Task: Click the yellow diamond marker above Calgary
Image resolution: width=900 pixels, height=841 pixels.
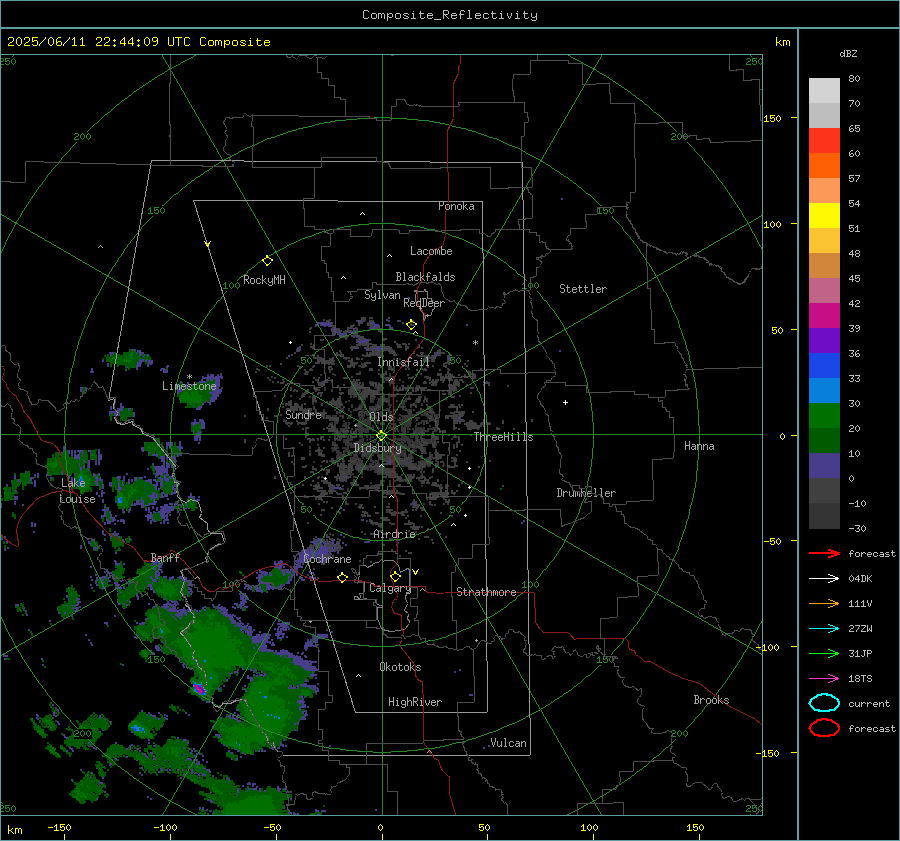Action: [395, 576]
